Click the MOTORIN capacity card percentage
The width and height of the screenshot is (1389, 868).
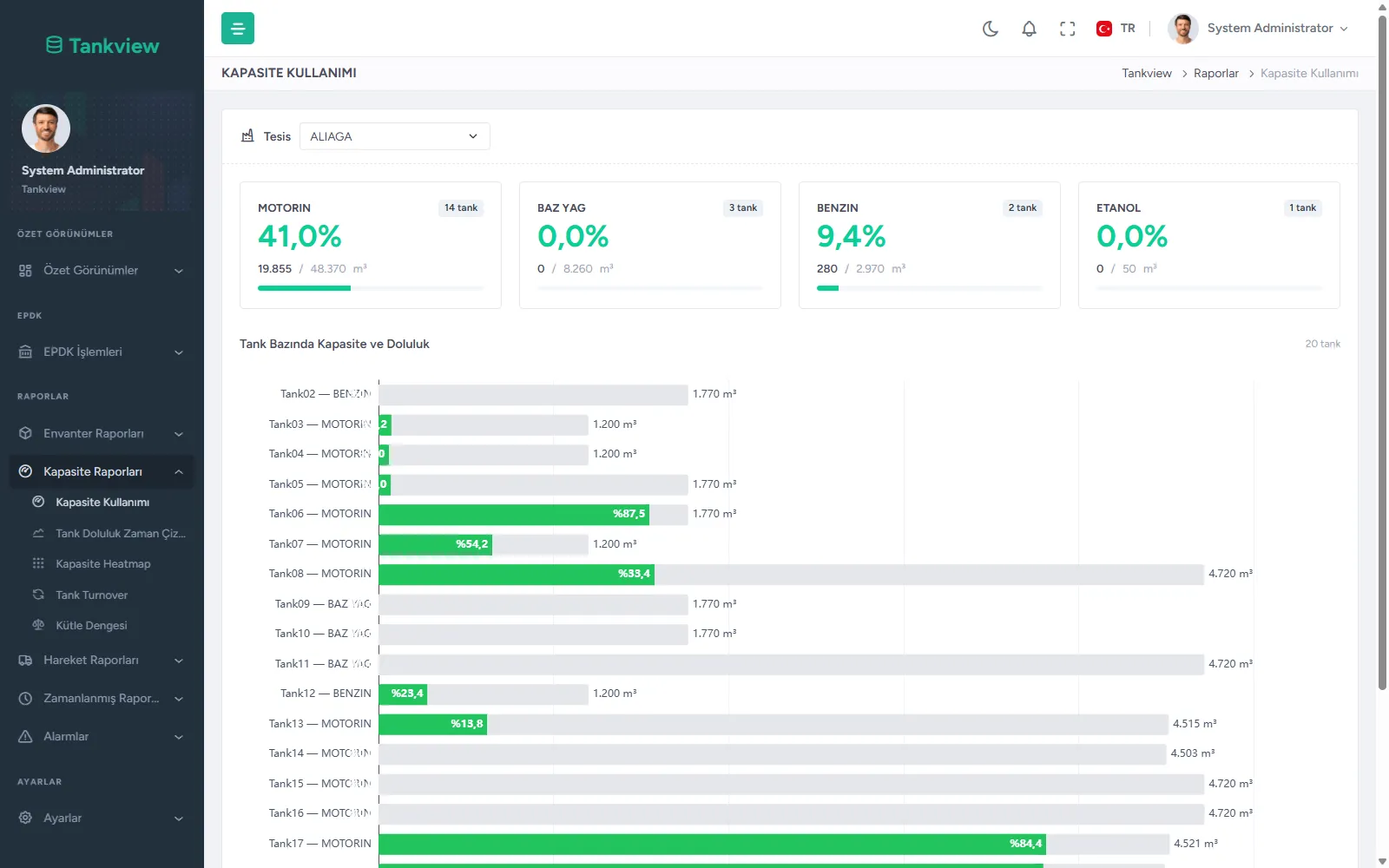click(300, 236)
